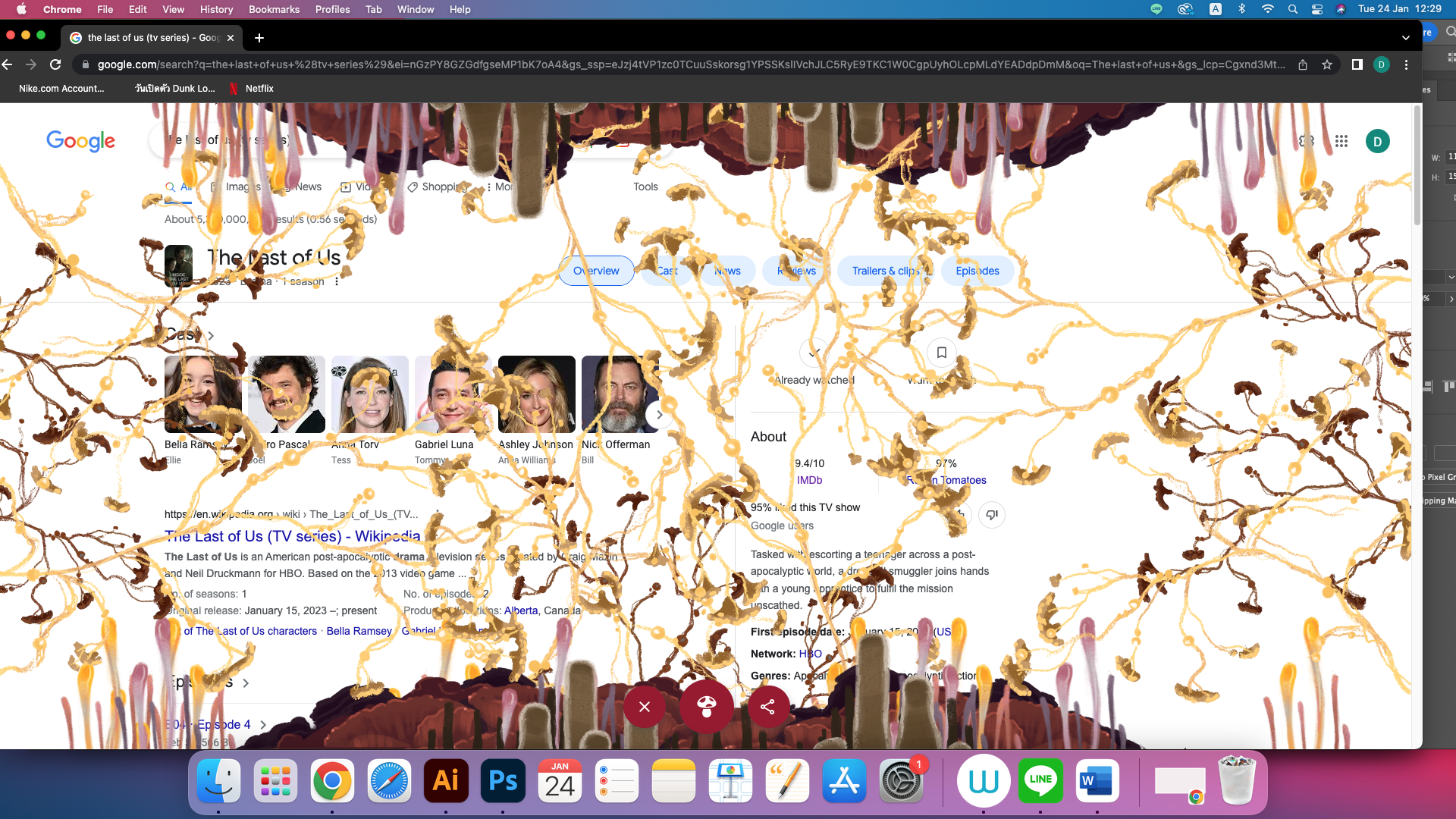Select the Overview chip

click(596, 271)
